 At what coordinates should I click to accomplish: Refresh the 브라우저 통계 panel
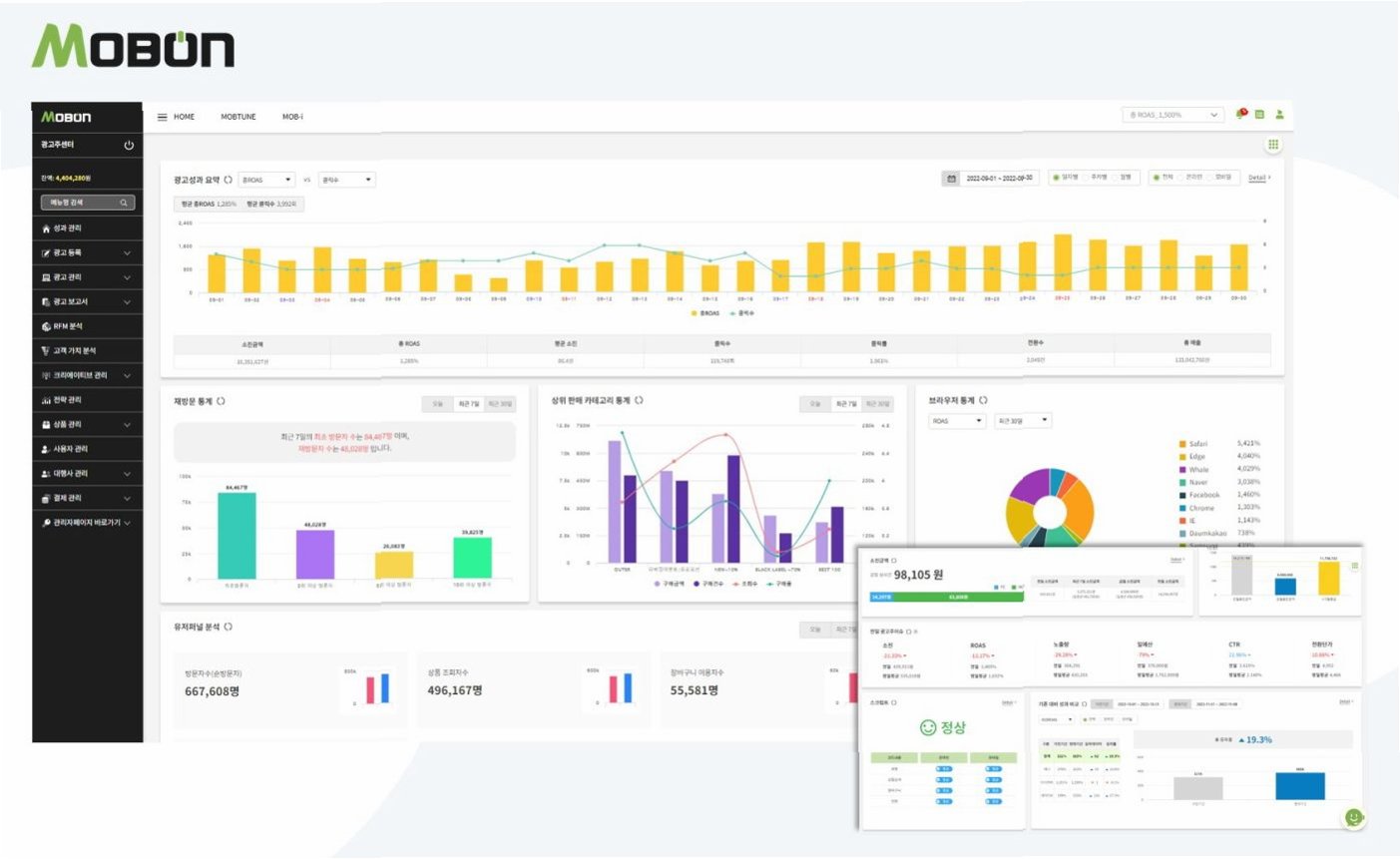[x=983, y=400]
